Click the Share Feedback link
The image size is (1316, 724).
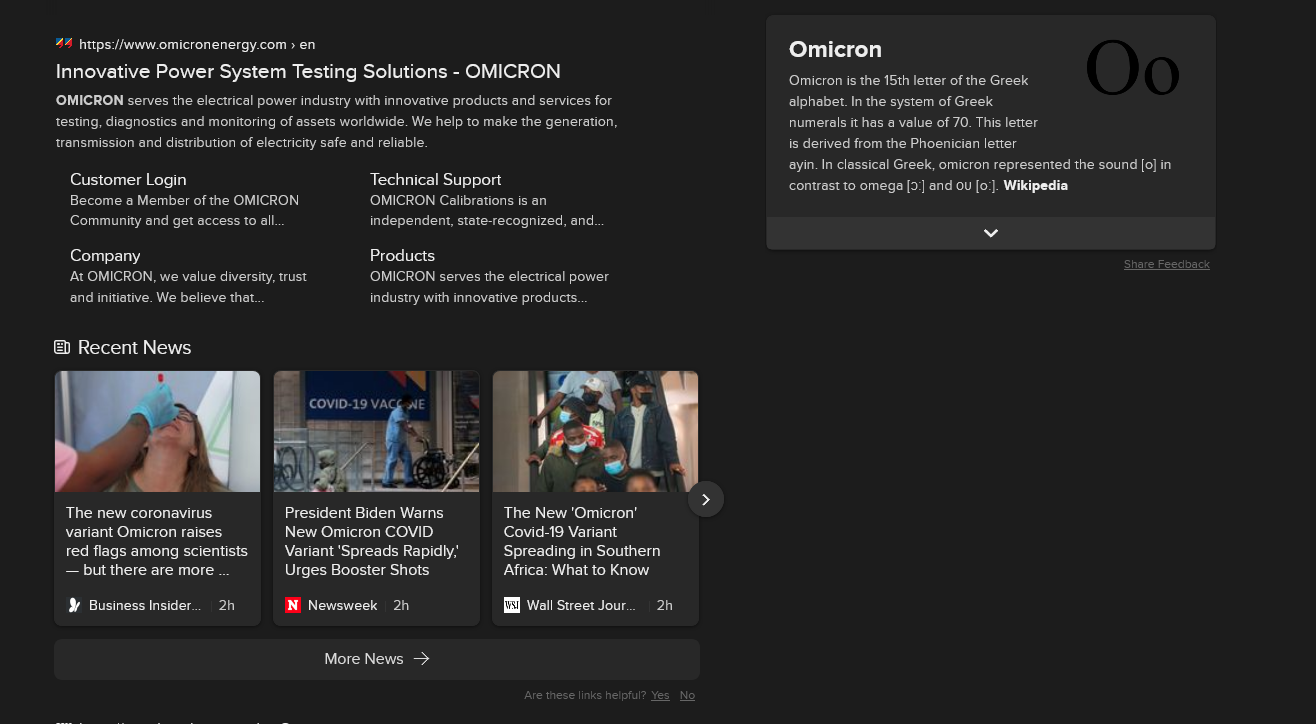click(1167, 264)
